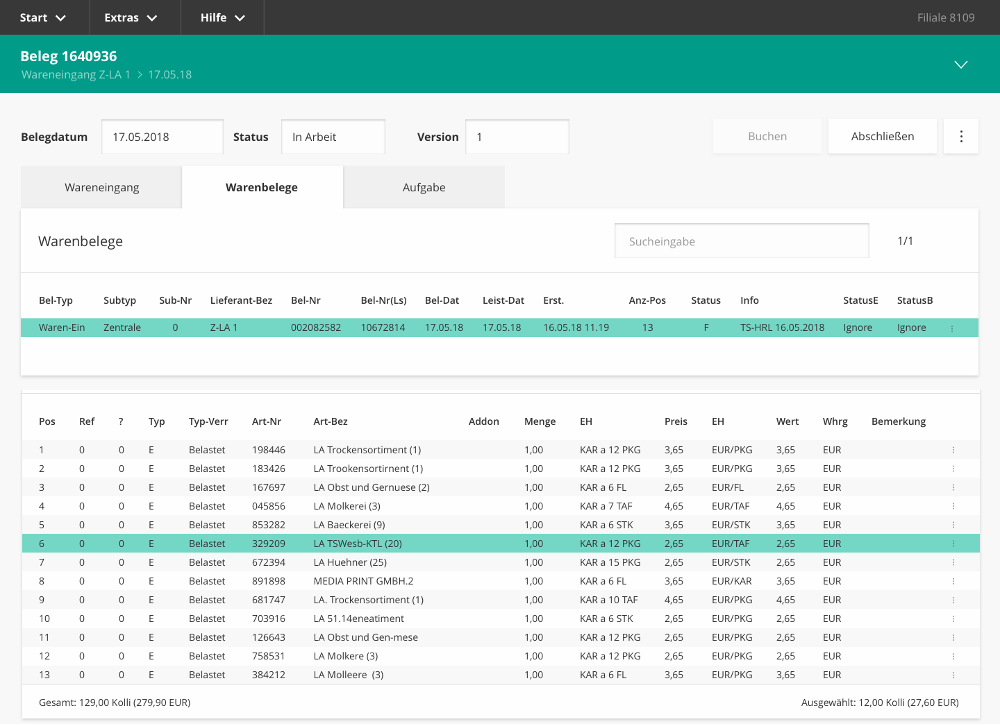This screenshot has height=725, width=1000.
Task: Click the Whrg column header
Action: 835,421
